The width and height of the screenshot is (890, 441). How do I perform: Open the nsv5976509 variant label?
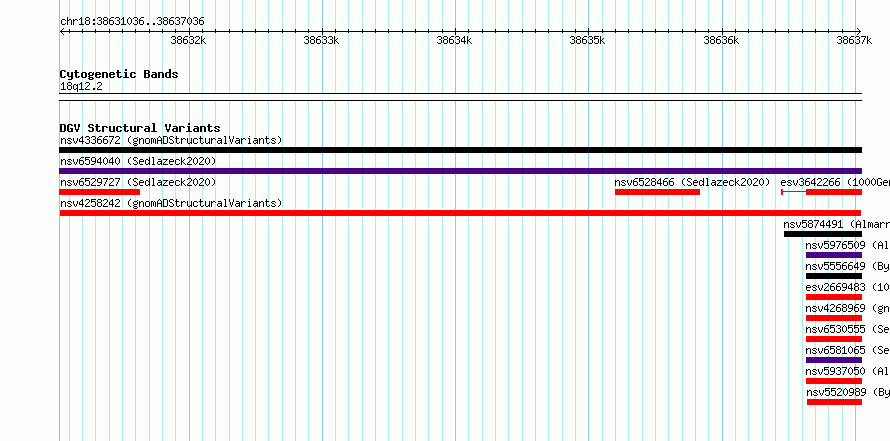(847, 245)
